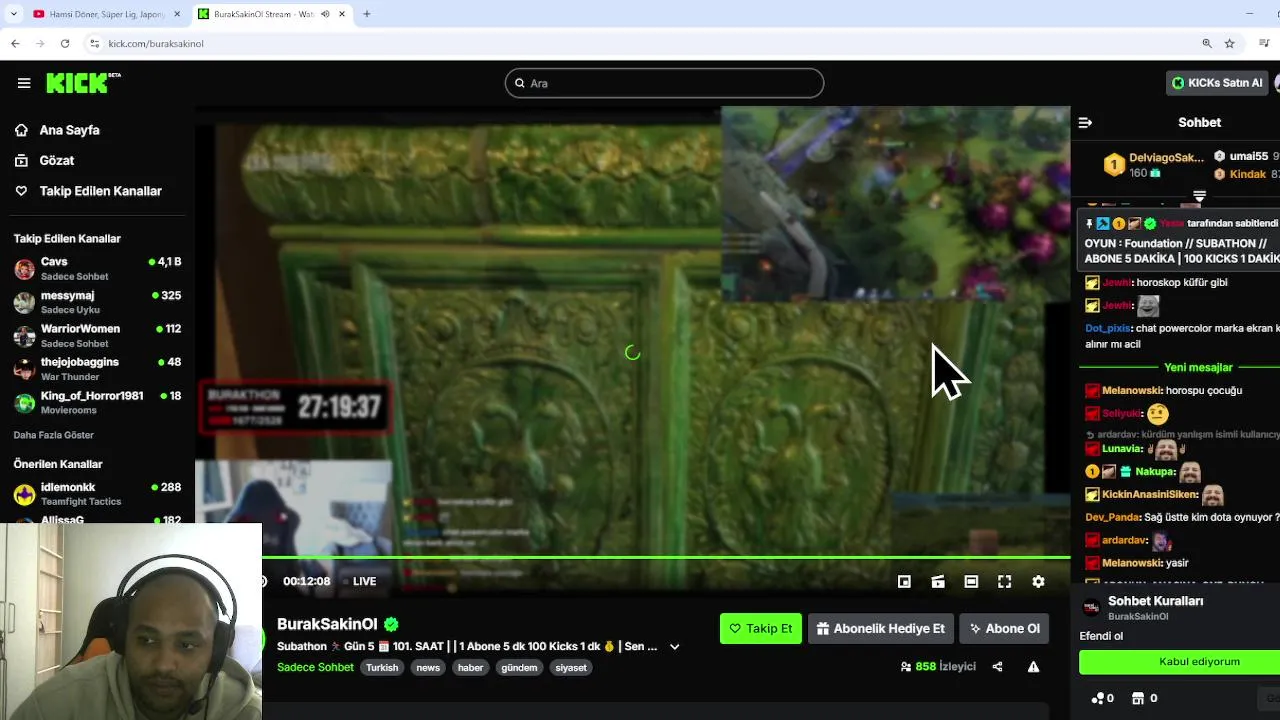Click the Ana Sayfa home icon
Screen dimensions: 1280x720
[x=21, y=130]
